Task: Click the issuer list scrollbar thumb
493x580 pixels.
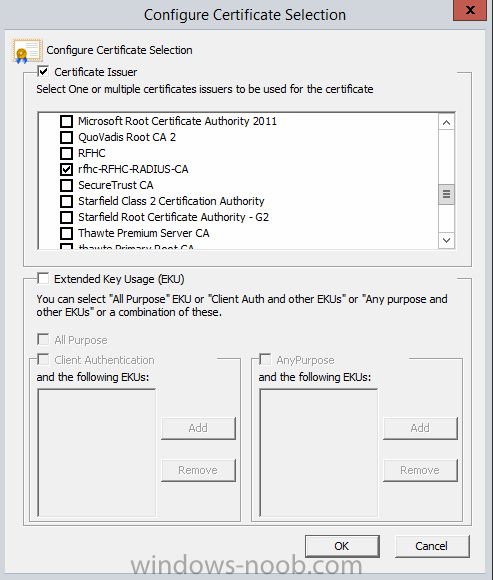Action: (x=446, y=194)
